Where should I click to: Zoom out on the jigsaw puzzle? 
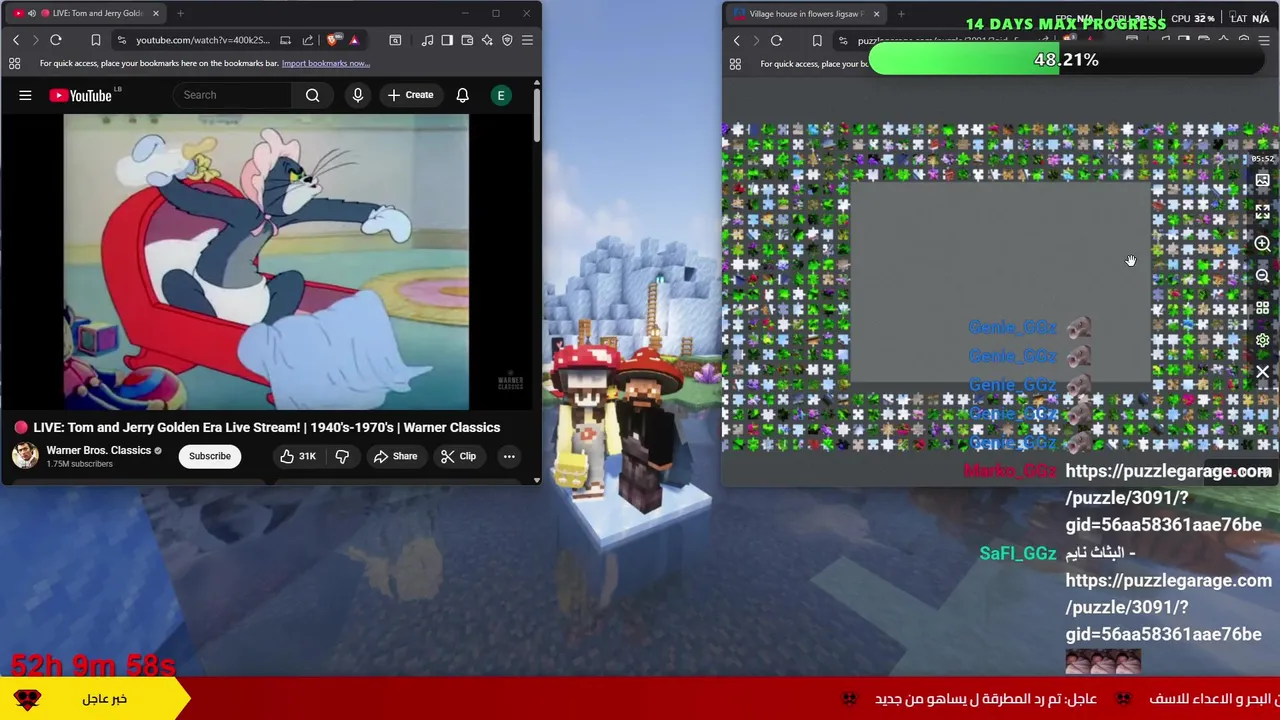1262,276
